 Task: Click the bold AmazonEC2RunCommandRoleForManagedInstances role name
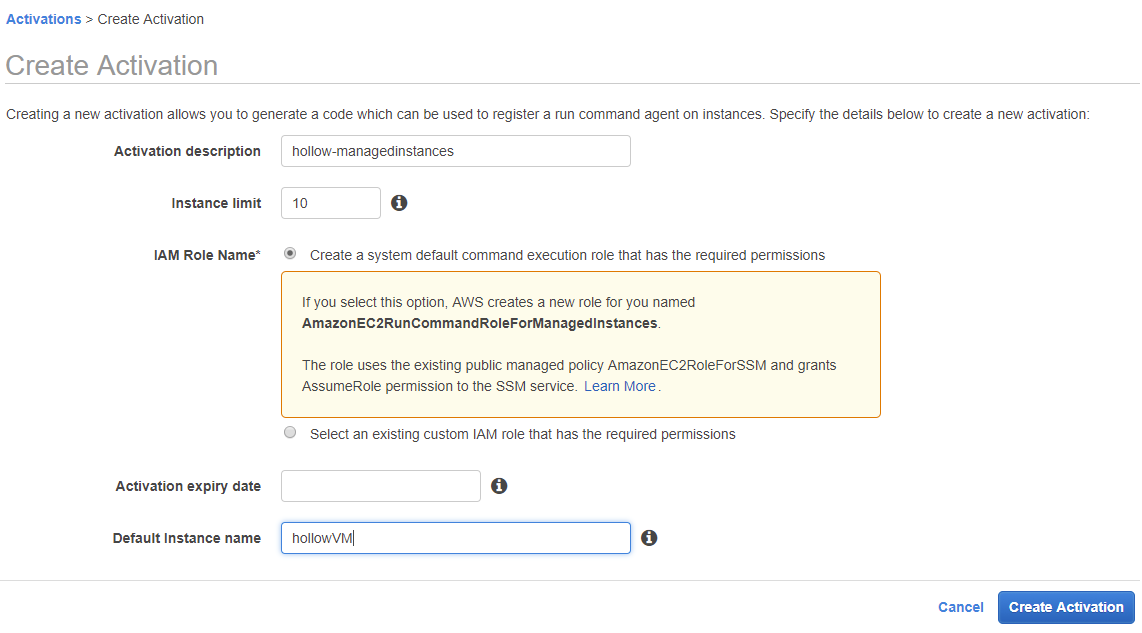[x=480, y=323]
